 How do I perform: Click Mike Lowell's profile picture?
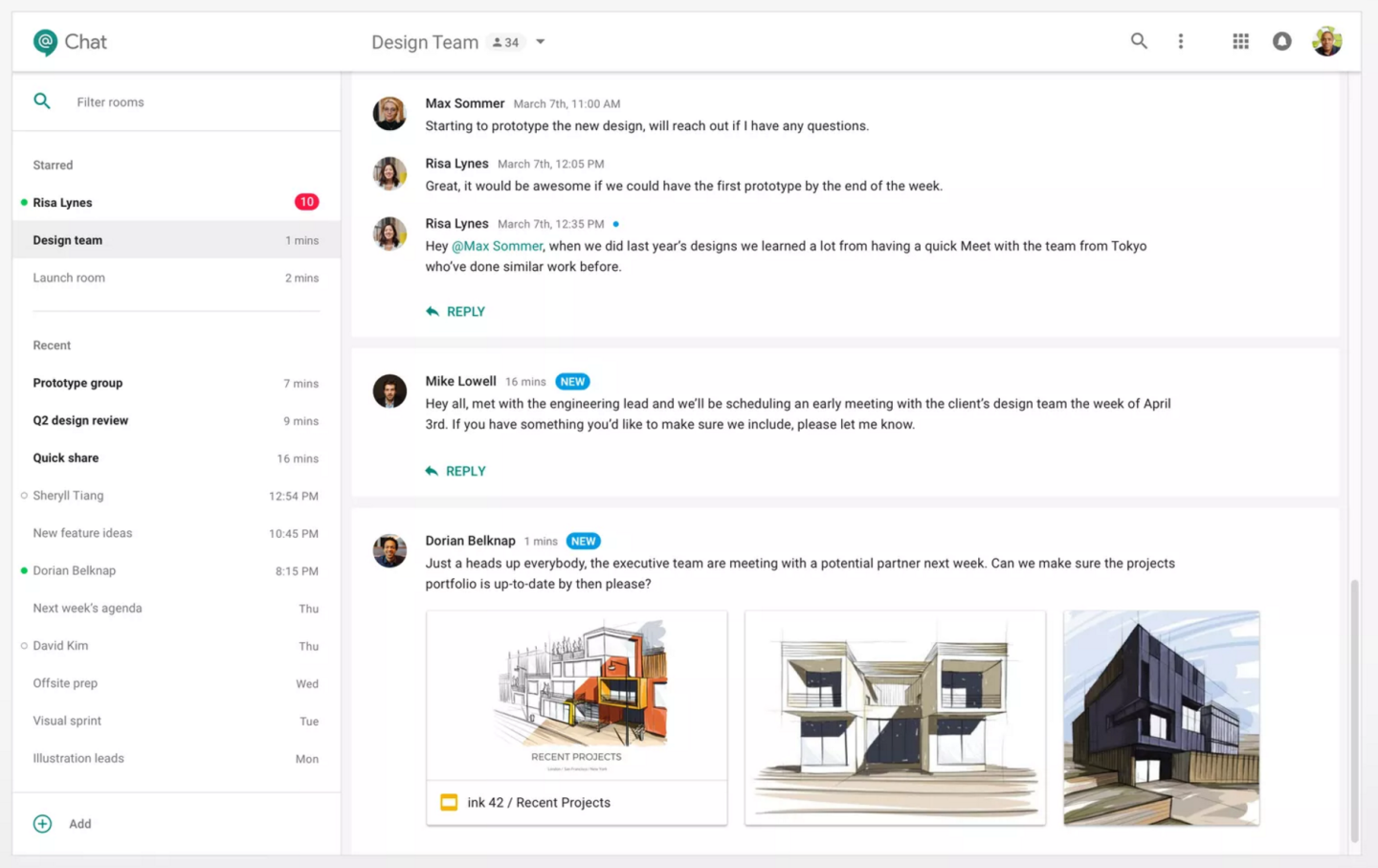(389, 391)
